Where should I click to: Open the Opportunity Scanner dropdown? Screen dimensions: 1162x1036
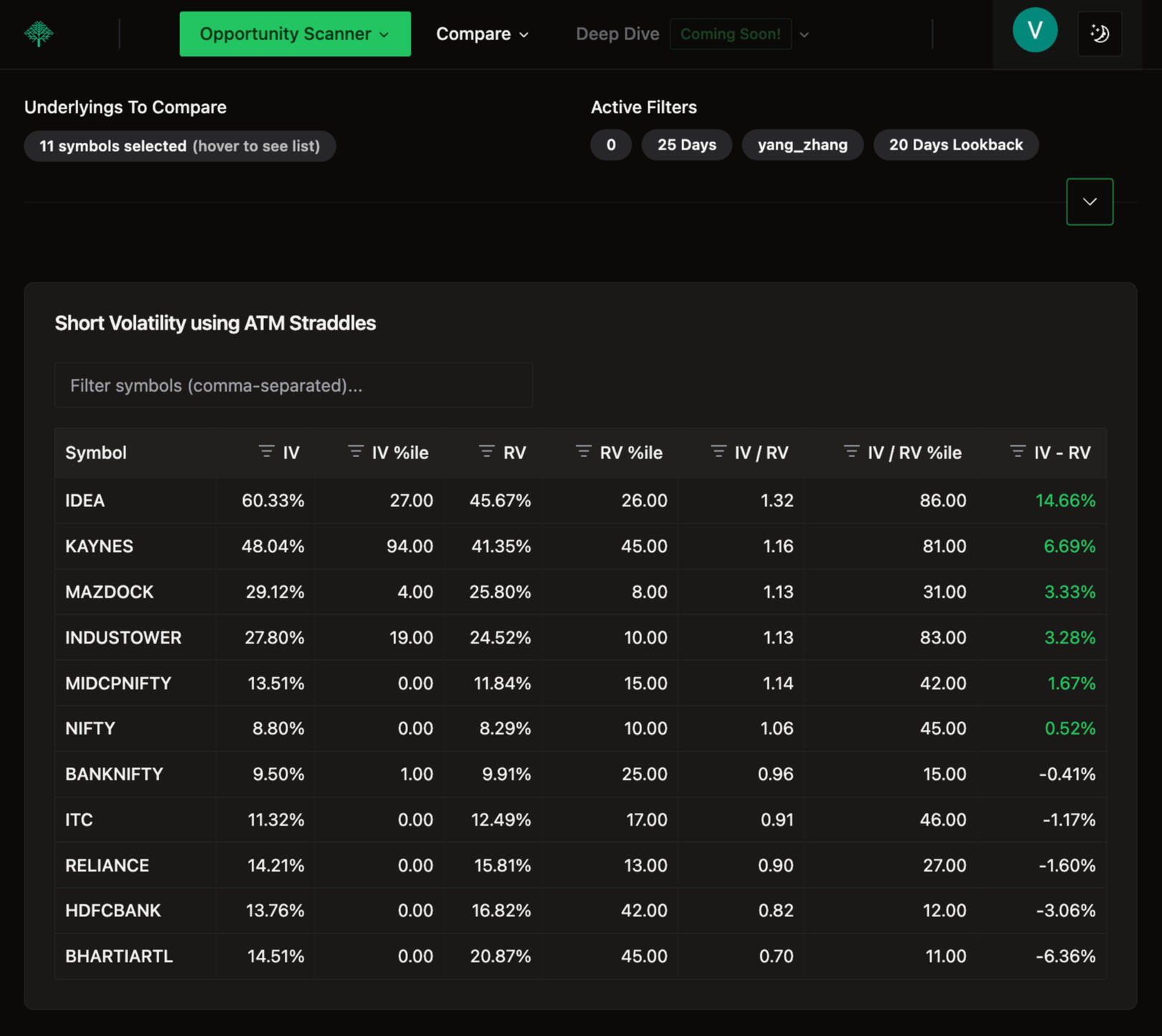point(295,34)
